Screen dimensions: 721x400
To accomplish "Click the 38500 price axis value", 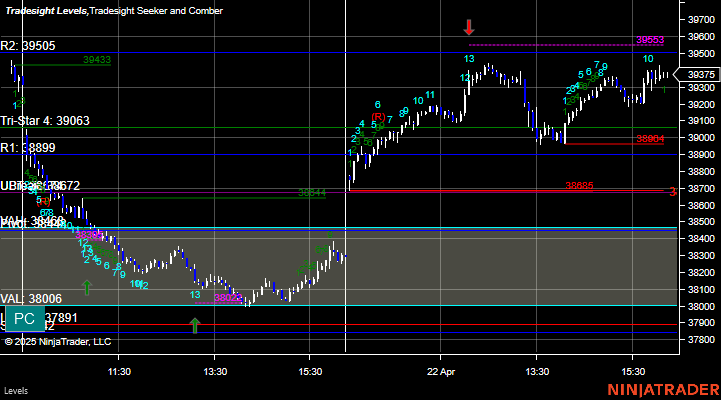I will (x=701, y=222).
